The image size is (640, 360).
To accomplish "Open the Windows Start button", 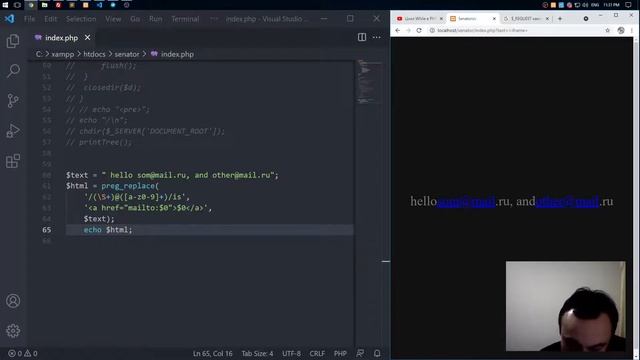I will [5, 5].
